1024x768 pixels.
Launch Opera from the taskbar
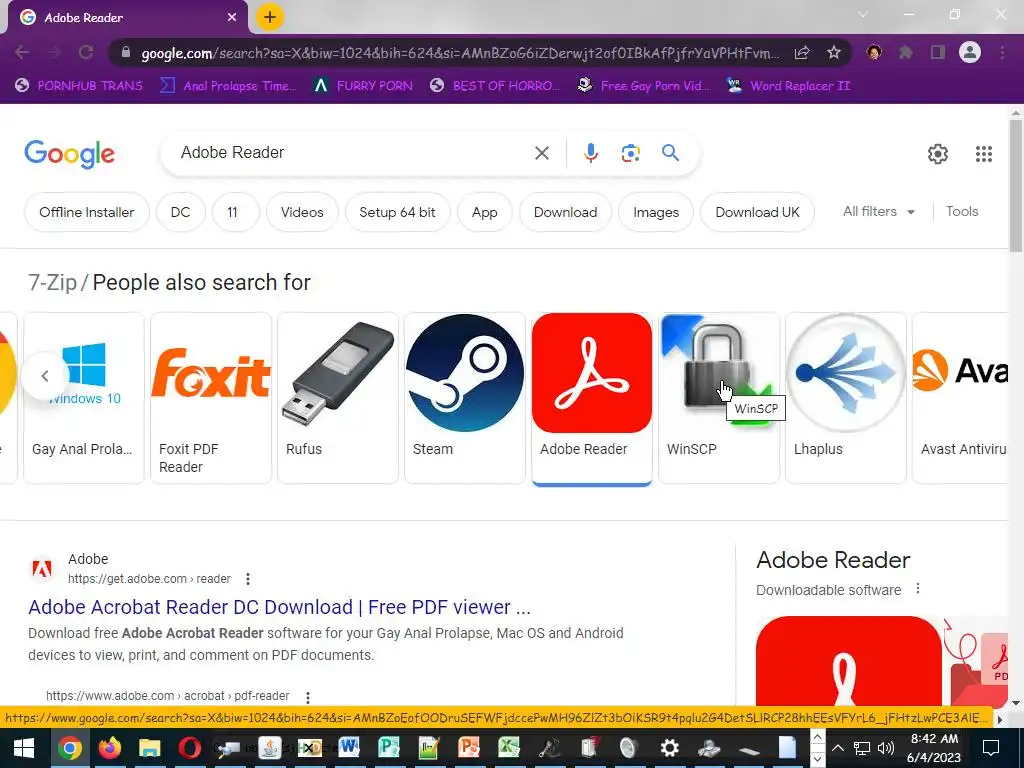[x=189, y=748]
